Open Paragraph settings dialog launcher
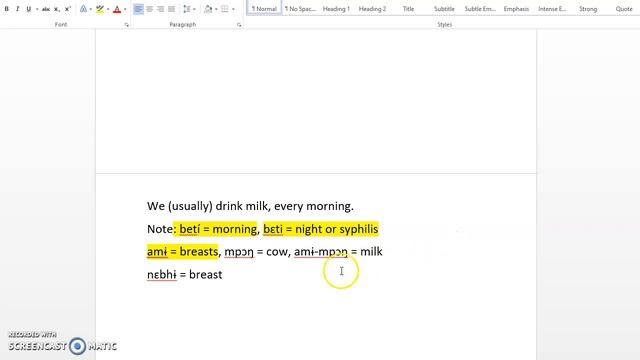The width and height of the screenshot is (640, 360). click(239, 25)
